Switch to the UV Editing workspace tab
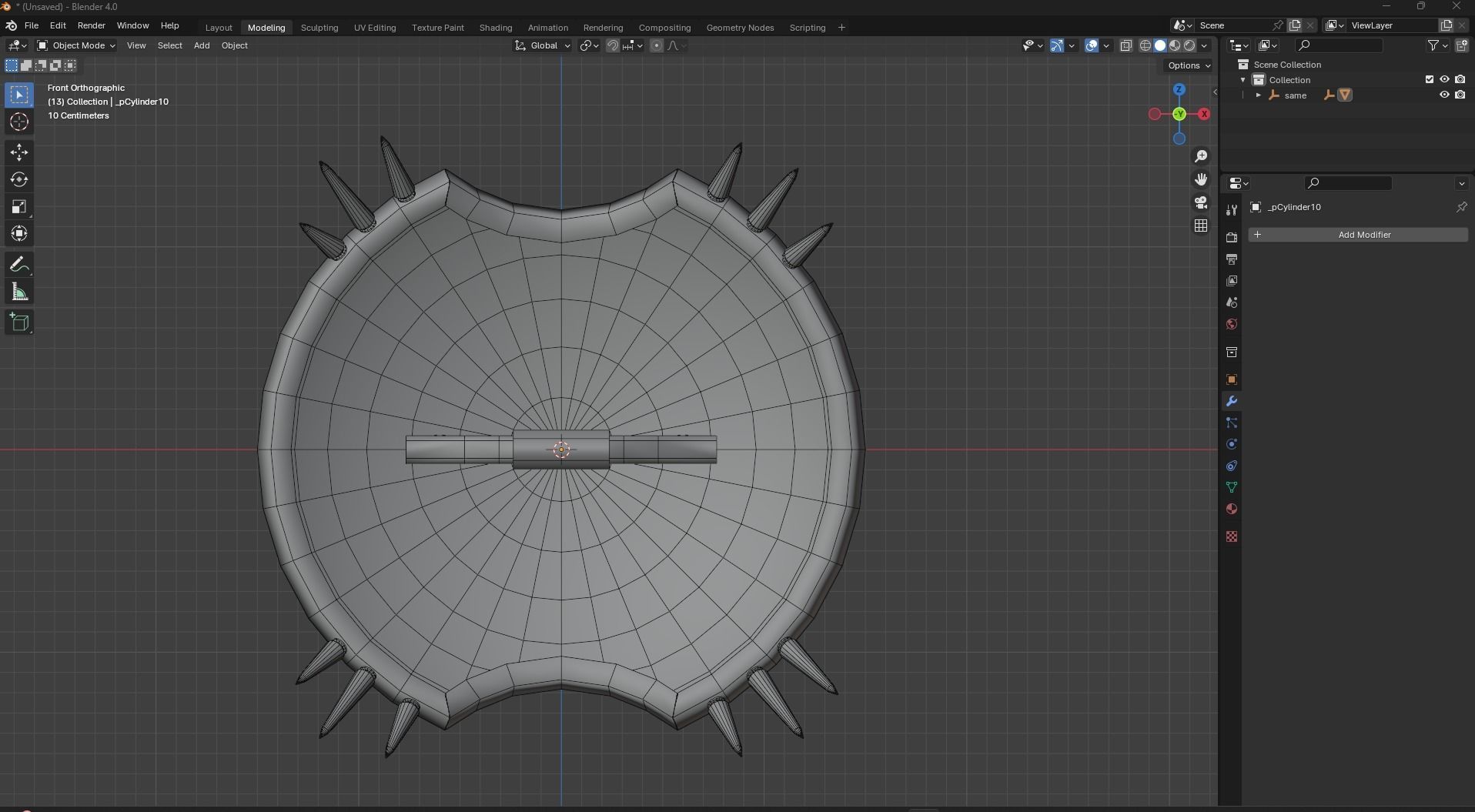Viewport: 1475px width, 812px height. coord(375,27)
